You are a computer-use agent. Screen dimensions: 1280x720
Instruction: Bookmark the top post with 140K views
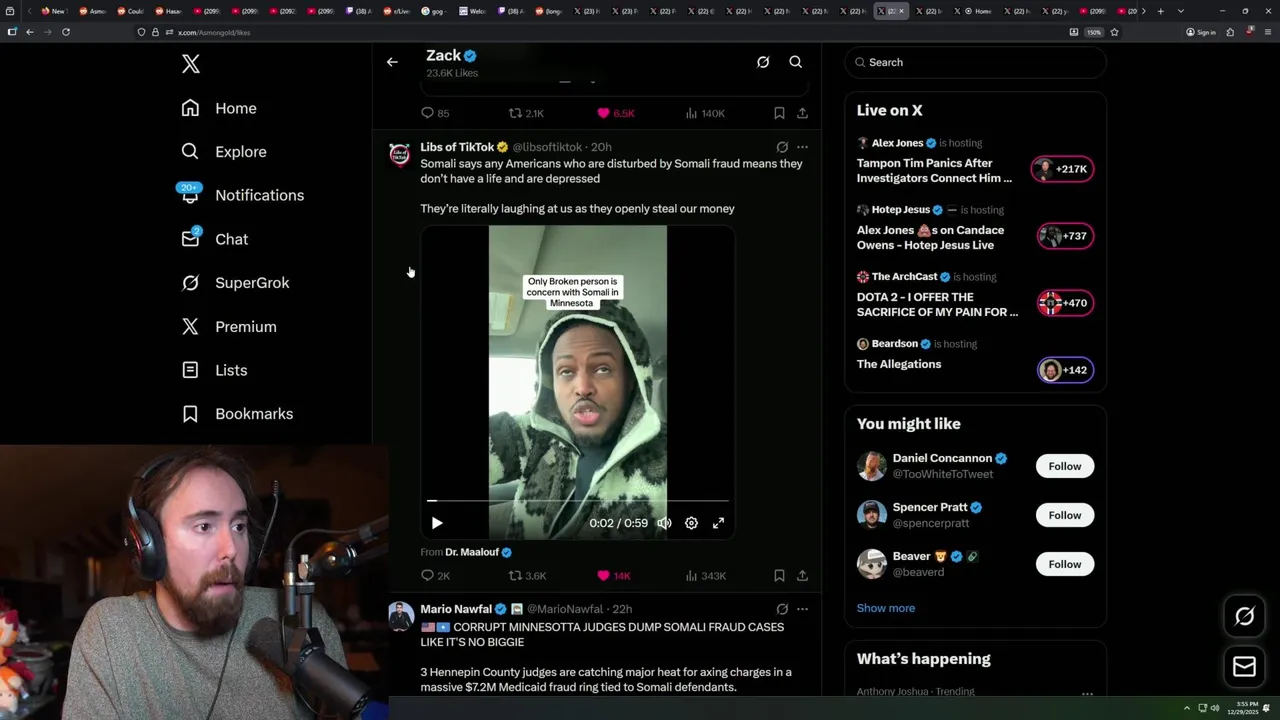tap(779, 113)
